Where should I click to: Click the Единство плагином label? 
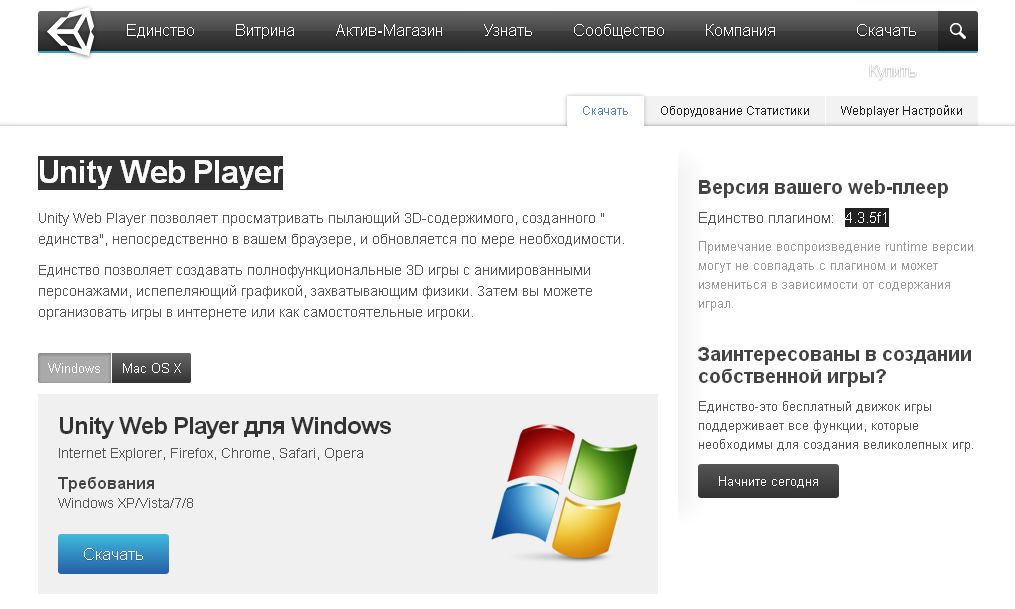(x=766, y=218)
